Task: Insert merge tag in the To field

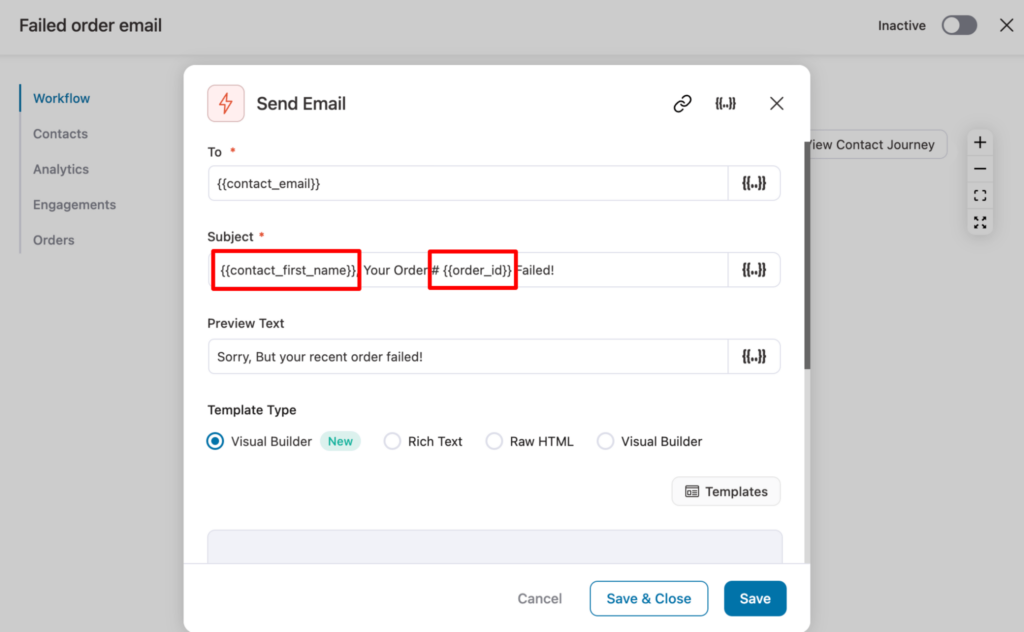Action: click(x=754, y=184)
